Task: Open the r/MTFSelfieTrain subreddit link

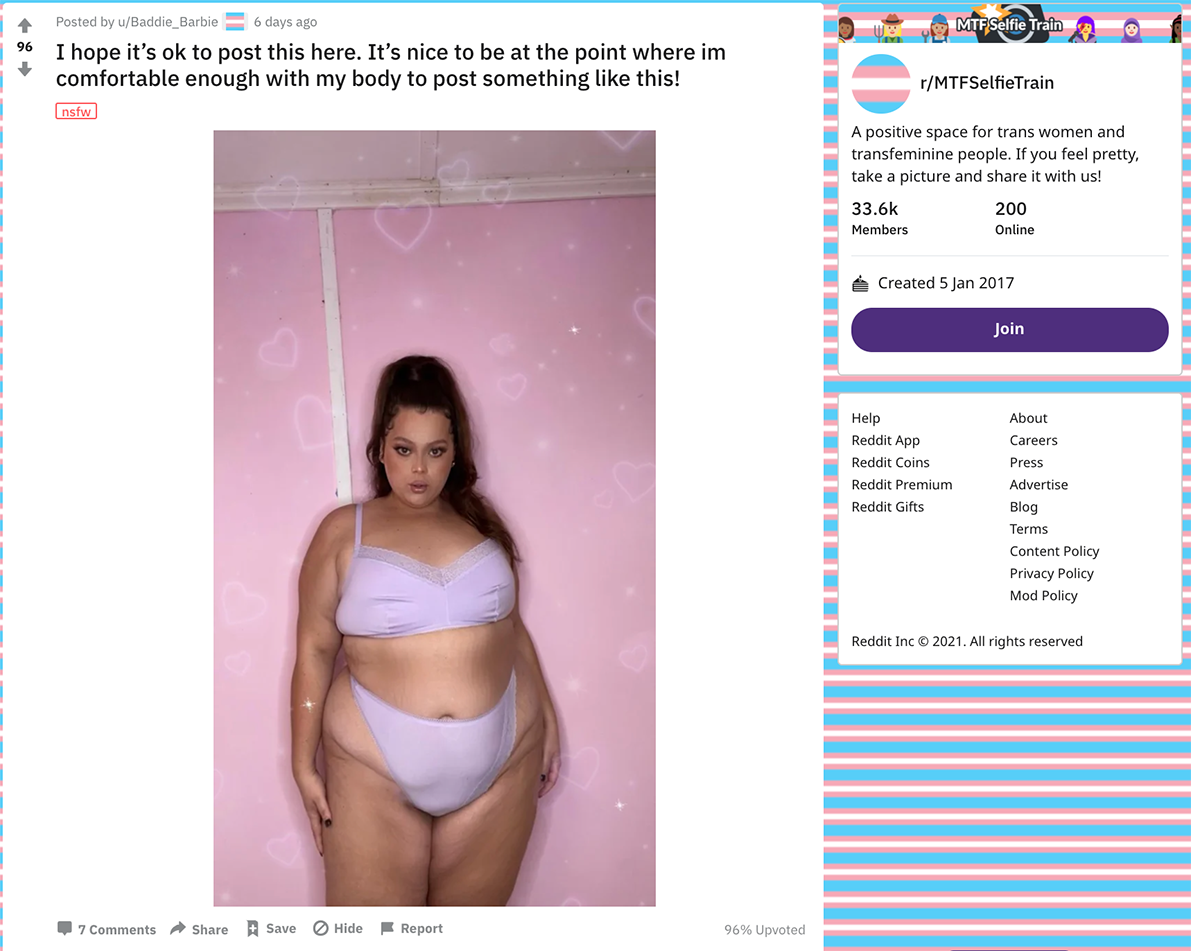Action: coord(987,83)
